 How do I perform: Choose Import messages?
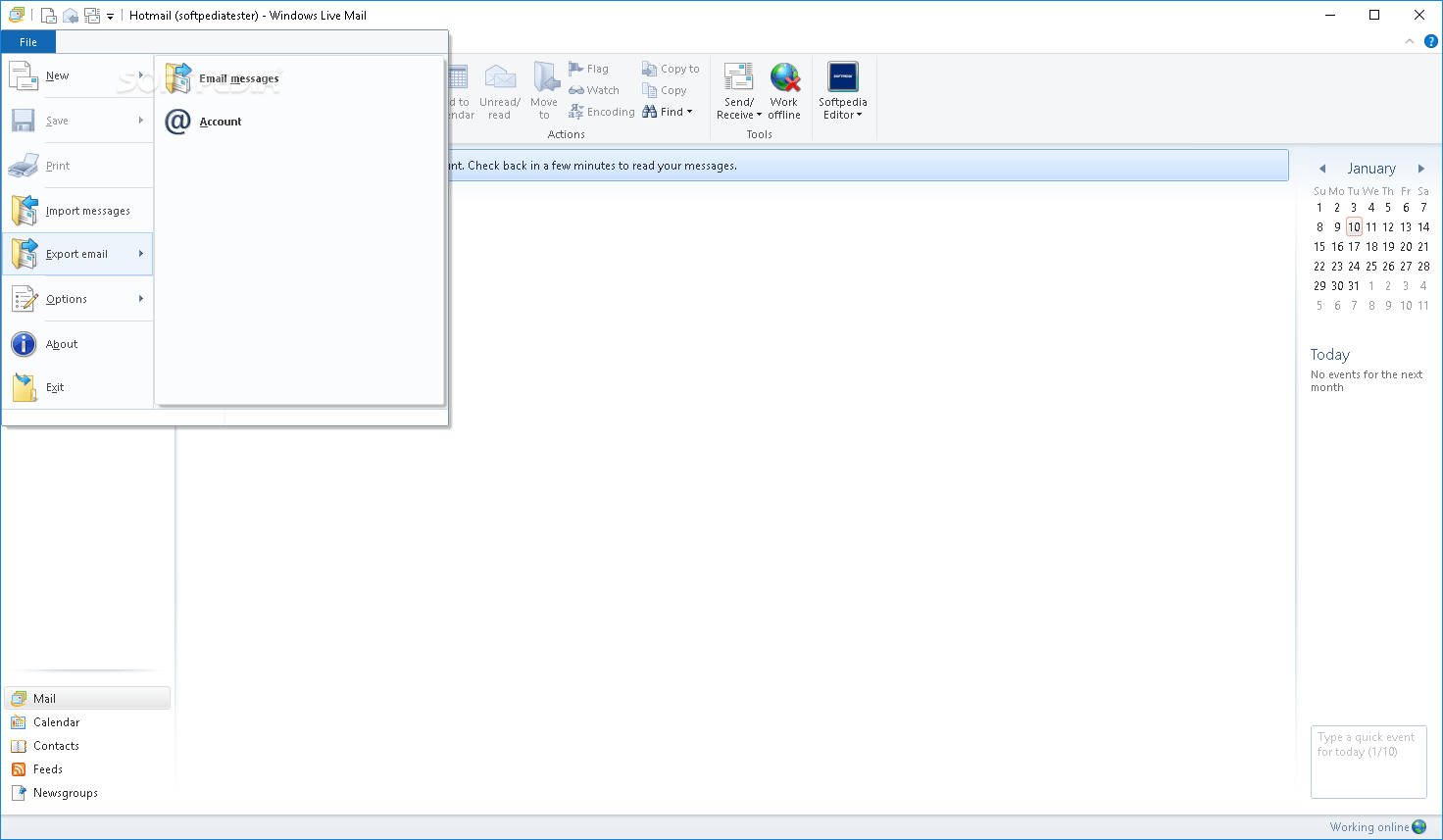point(77,211)
